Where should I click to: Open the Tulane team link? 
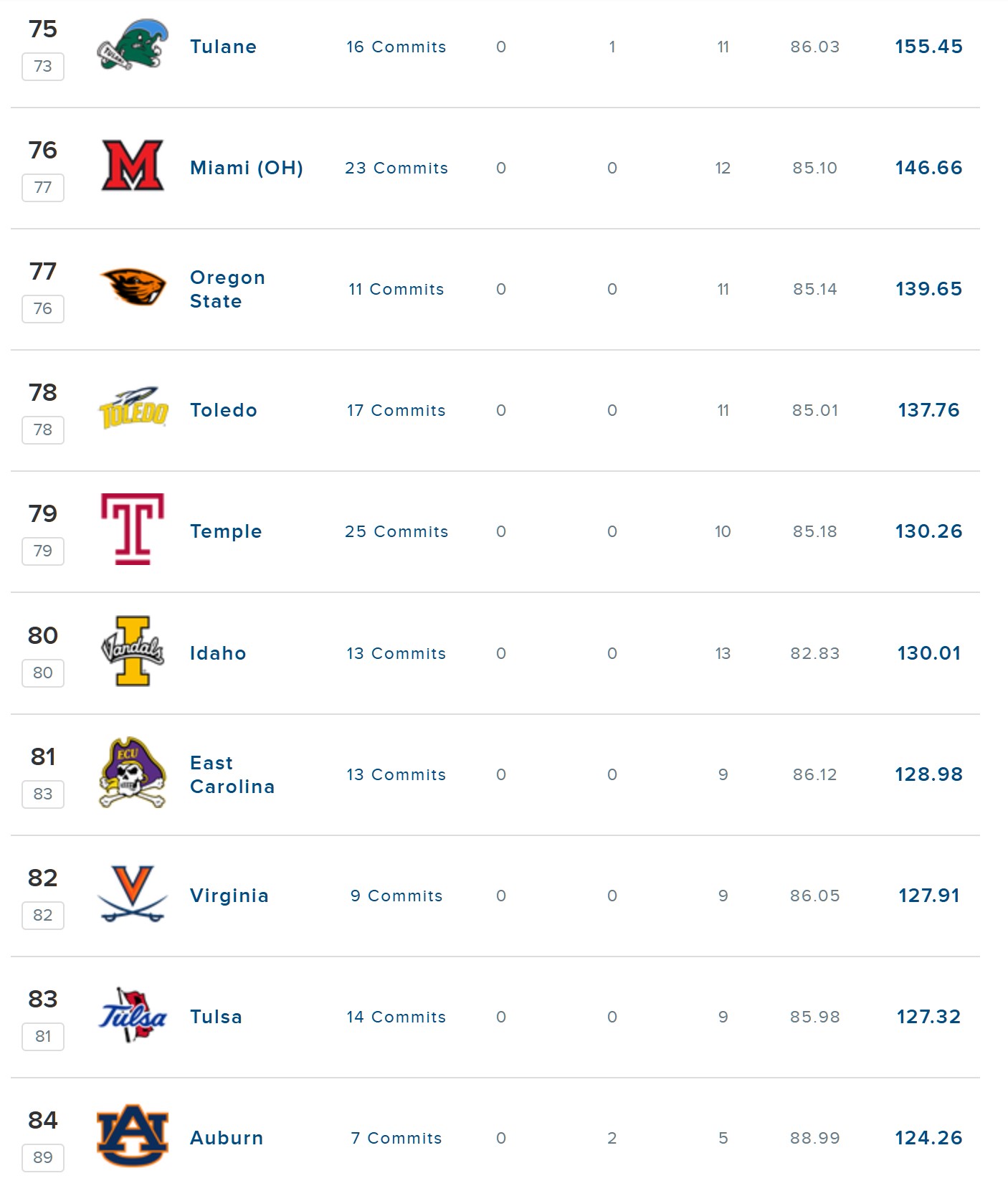(223, 47)
